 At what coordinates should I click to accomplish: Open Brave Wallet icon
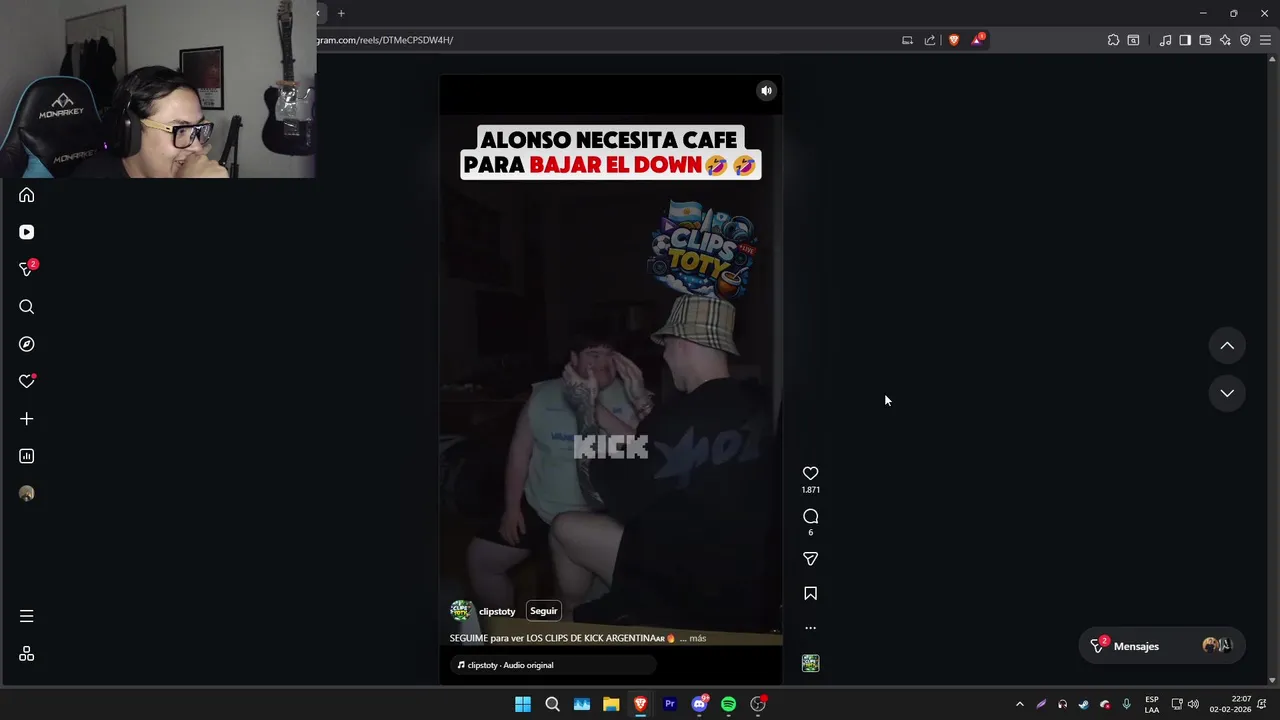coord(1205,40)
